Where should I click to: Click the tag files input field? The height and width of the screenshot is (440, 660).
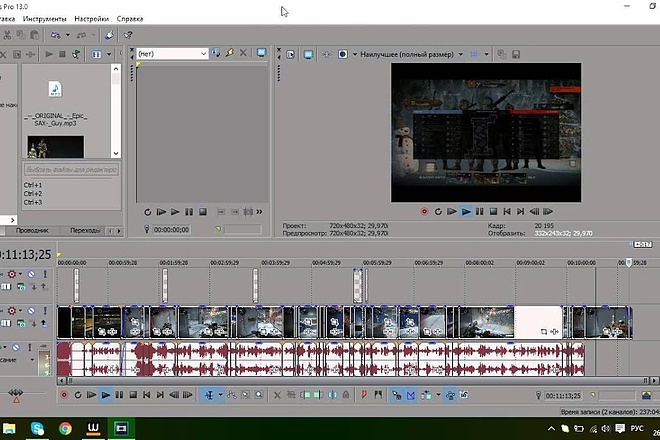click(71, 170)
